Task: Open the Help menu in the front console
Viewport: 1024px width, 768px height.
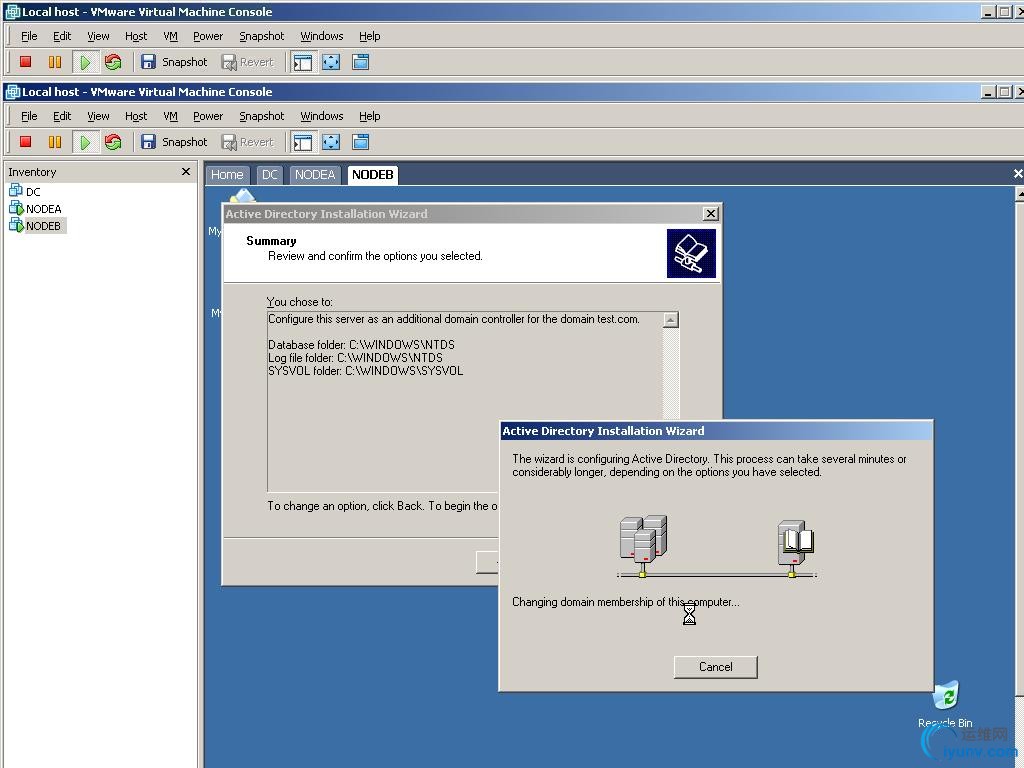Action: point(369,116)
